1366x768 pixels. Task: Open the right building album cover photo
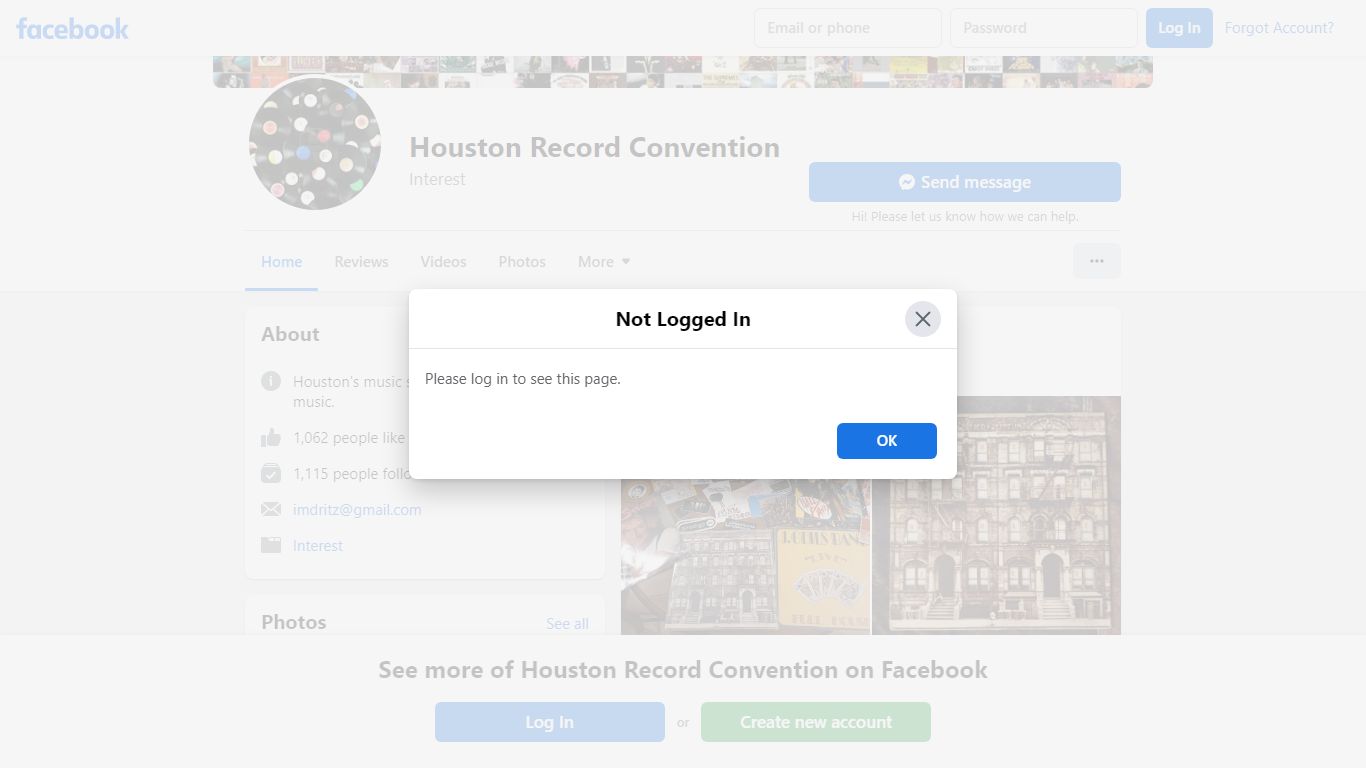pos(997,515)
